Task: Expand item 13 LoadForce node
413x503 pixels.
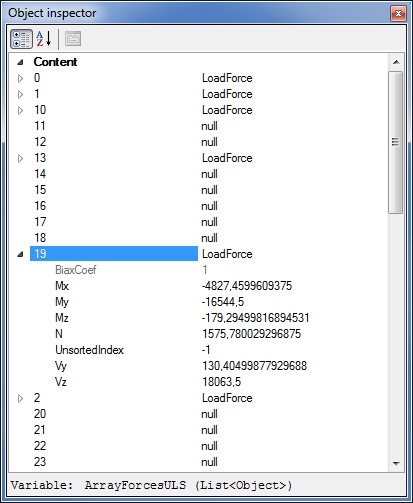Action: coord(20,158)
